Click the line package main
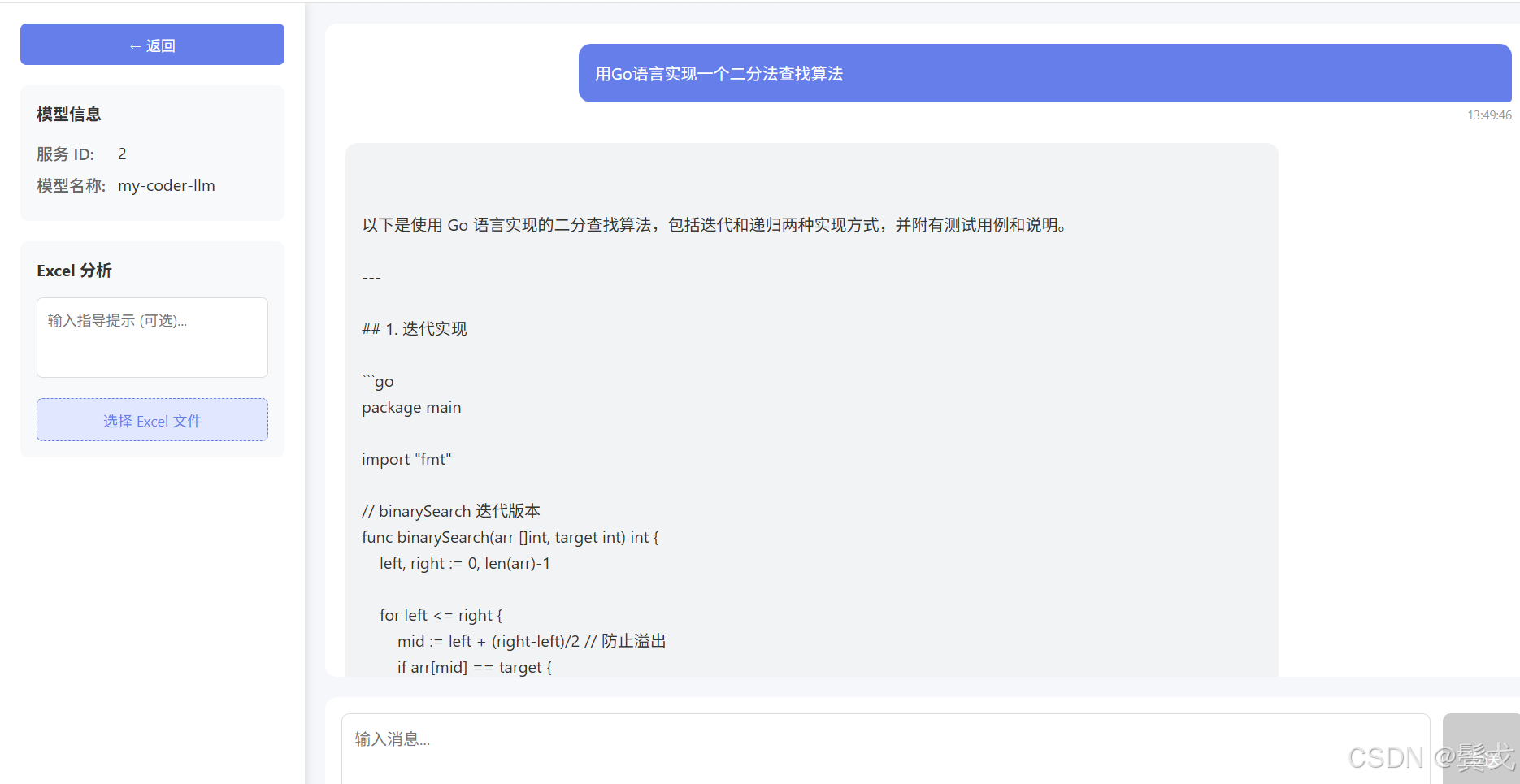The image size is (1520, 784). click(411, 407)
